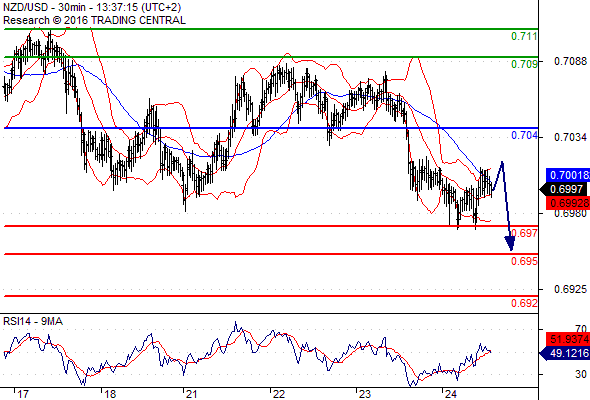The image size is (590, 400).
Task: Select the green 0.709 resistance label
Action: point(524,64)
